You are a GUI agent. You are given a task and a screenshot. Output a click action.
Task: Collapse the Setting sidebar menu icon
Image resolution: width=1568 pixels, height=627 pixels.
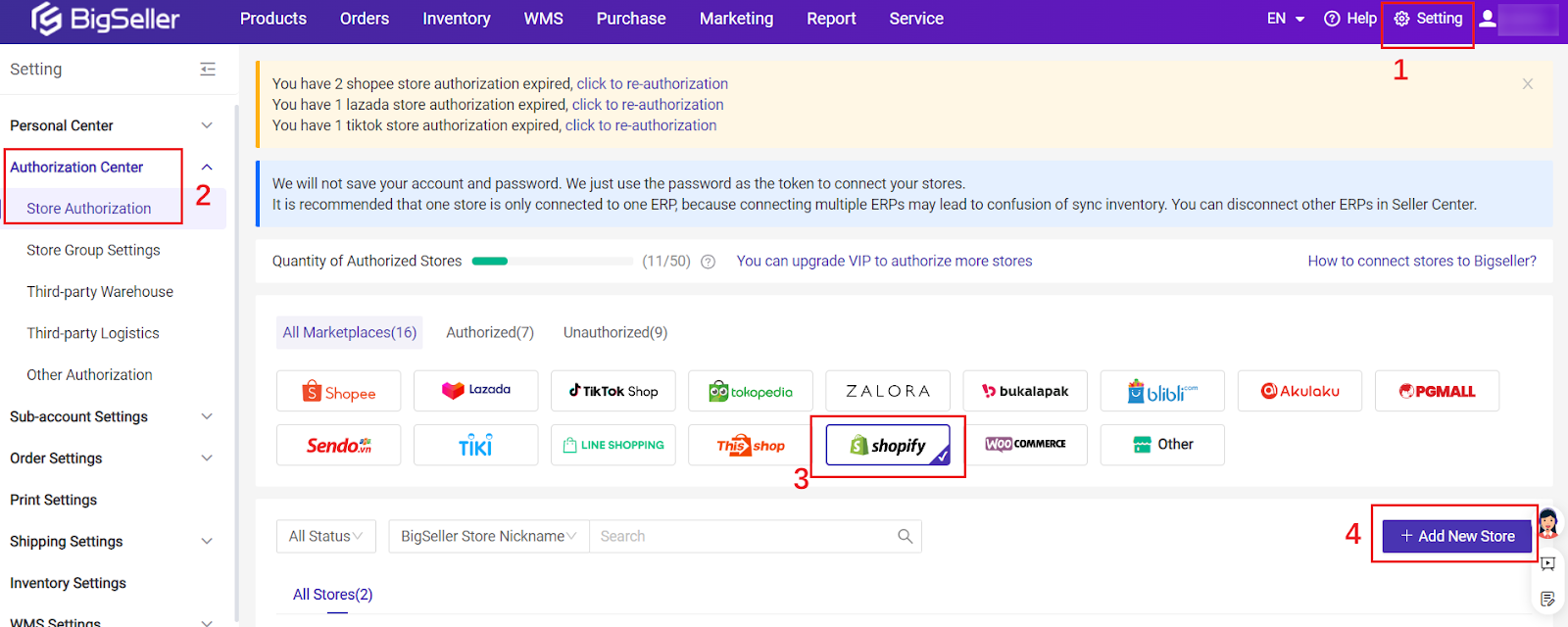[x=208, y=69]
